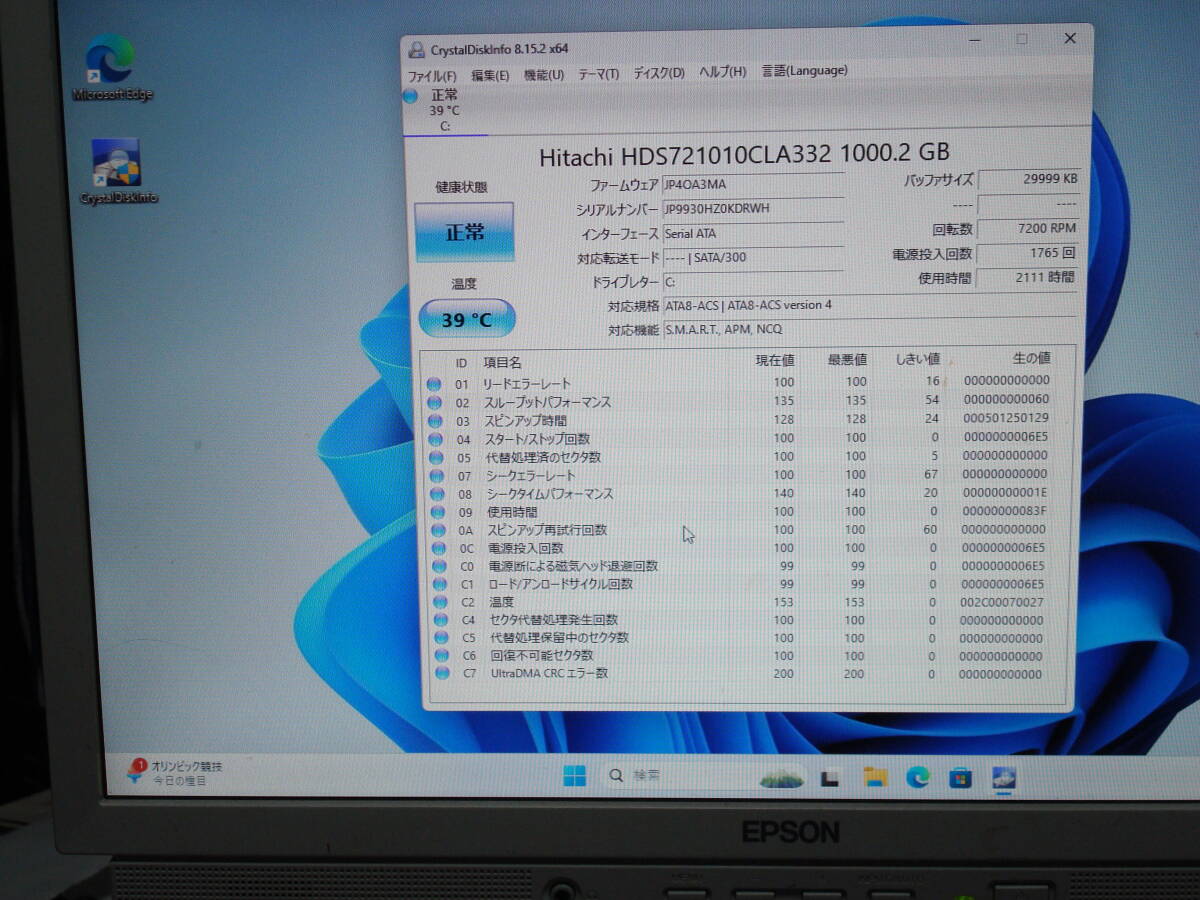Viewport: 1200px width, 900px height.
Task: Click status icon for セクタ代替処理発生回数 row
Action: (x=440, y=620)
